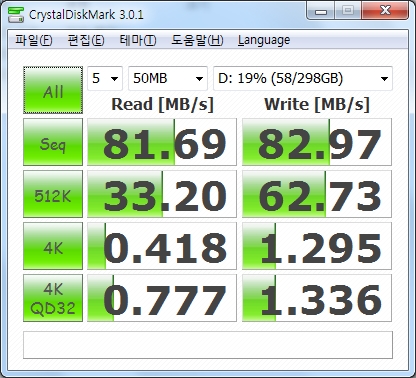Minimize the CrystalDiskMark window
This screenshot has height=378, width=416.
pyautogui.click(x=320, y=11)
